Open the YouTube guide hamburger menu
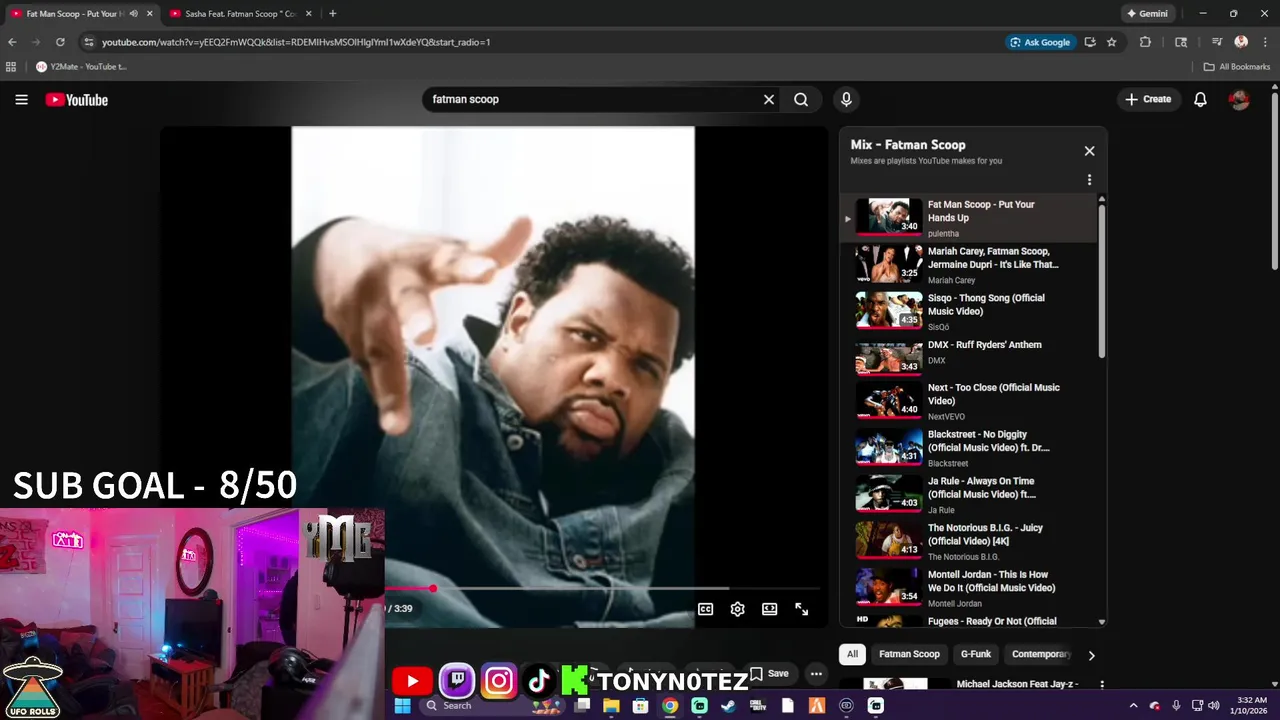1280x720 pixels. (21, 99)
